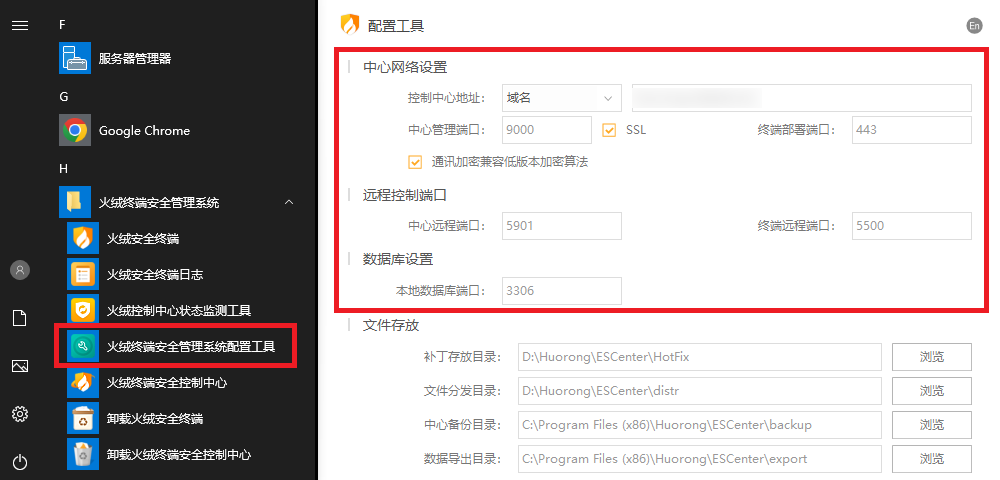Click the 服务器管理器 app icon

click(x=75, y=59)
